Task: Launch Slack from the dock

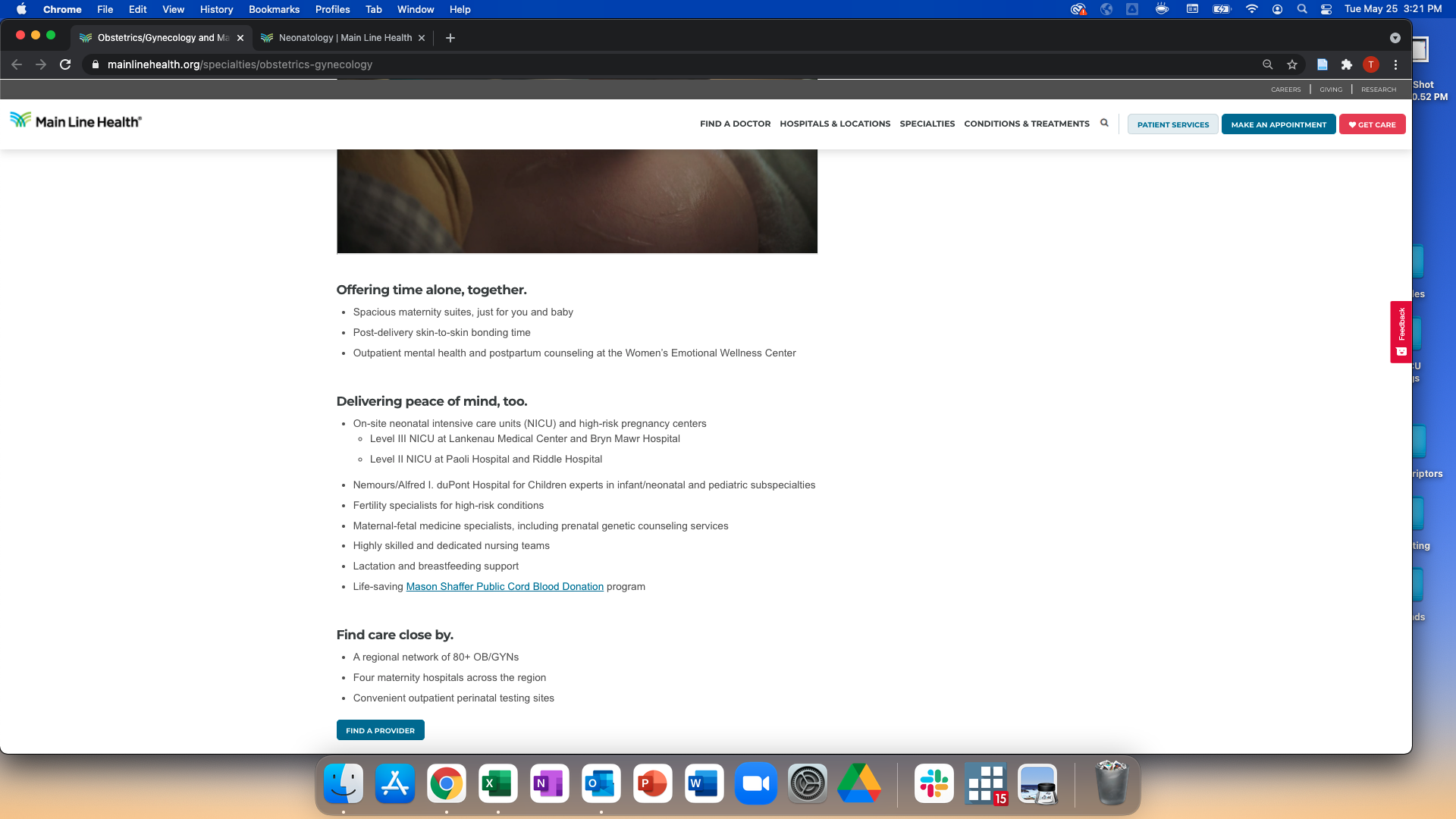Action: (x=934, y=783)
